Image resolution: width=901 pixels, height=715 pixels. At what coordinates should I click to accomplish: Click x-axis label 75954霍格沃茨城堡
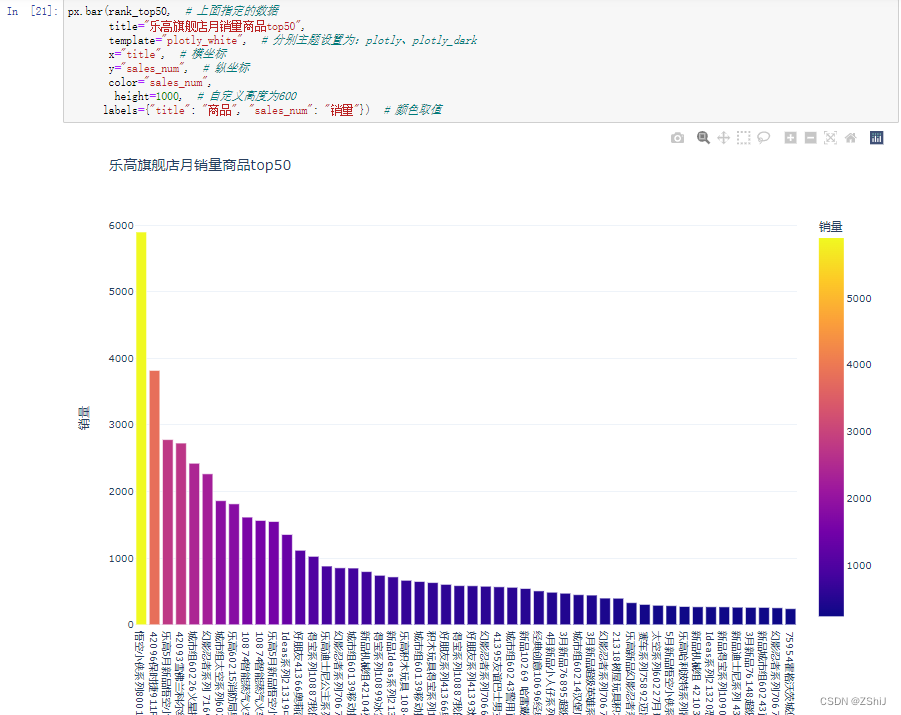790,672
